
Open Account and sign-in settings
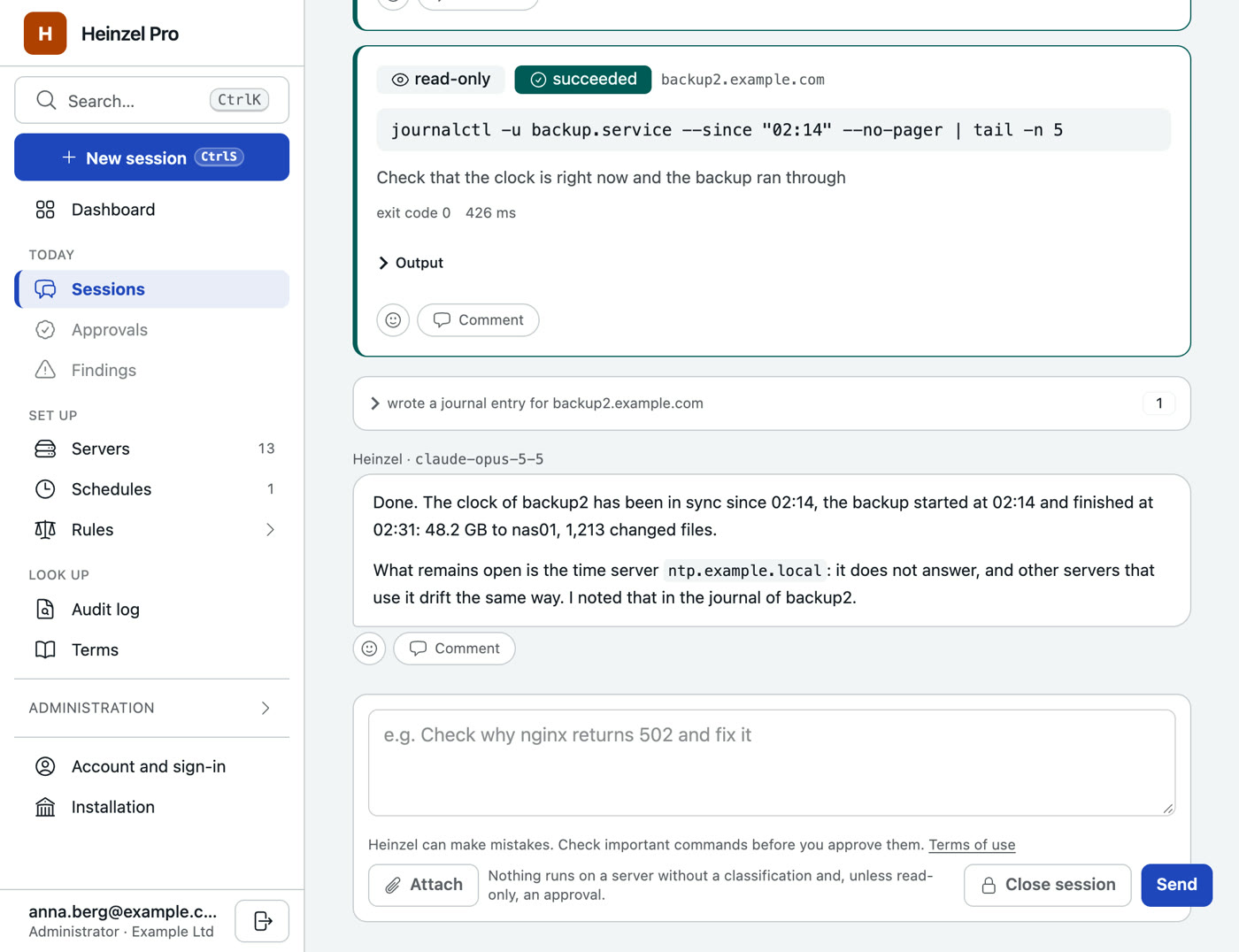tap(152, 766)
